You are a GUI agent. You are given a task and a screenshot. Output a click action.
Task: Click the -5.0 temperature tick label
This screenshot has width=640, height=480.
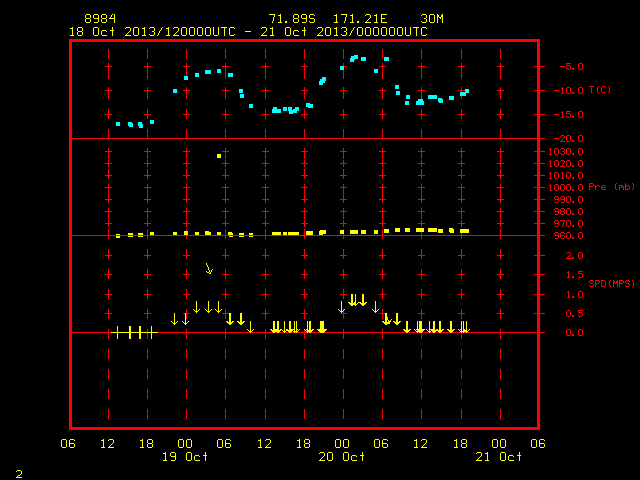point(571,67)
